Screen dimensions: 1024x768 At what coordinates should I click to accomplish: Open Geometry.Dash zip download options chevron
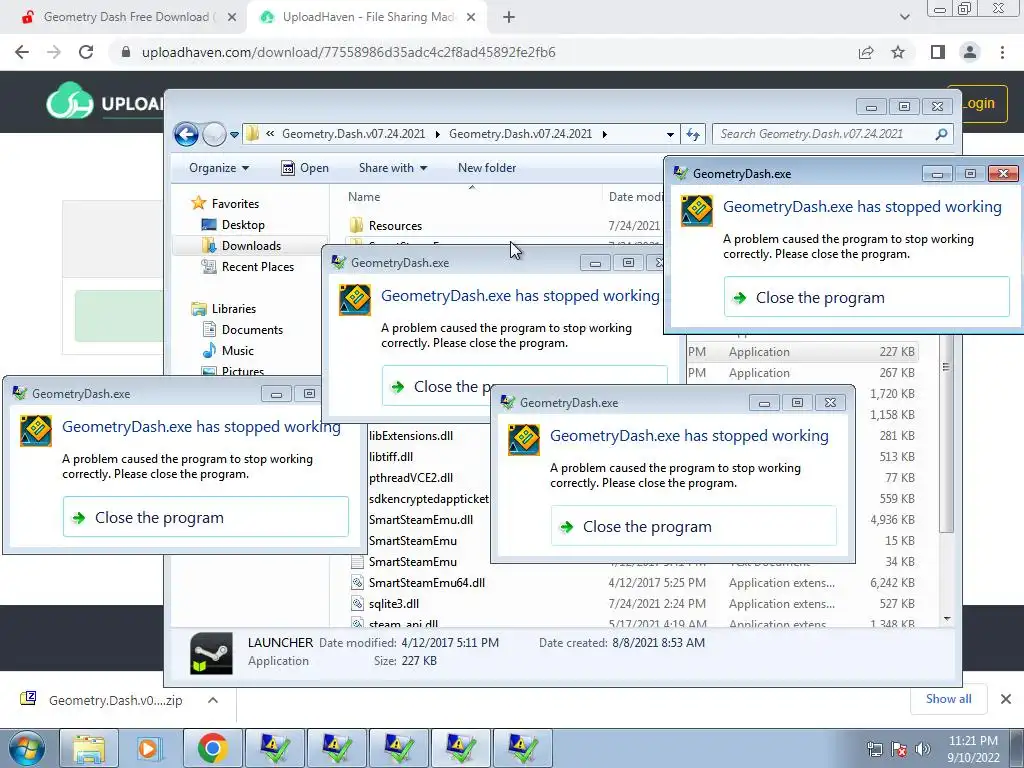point(213,700)
